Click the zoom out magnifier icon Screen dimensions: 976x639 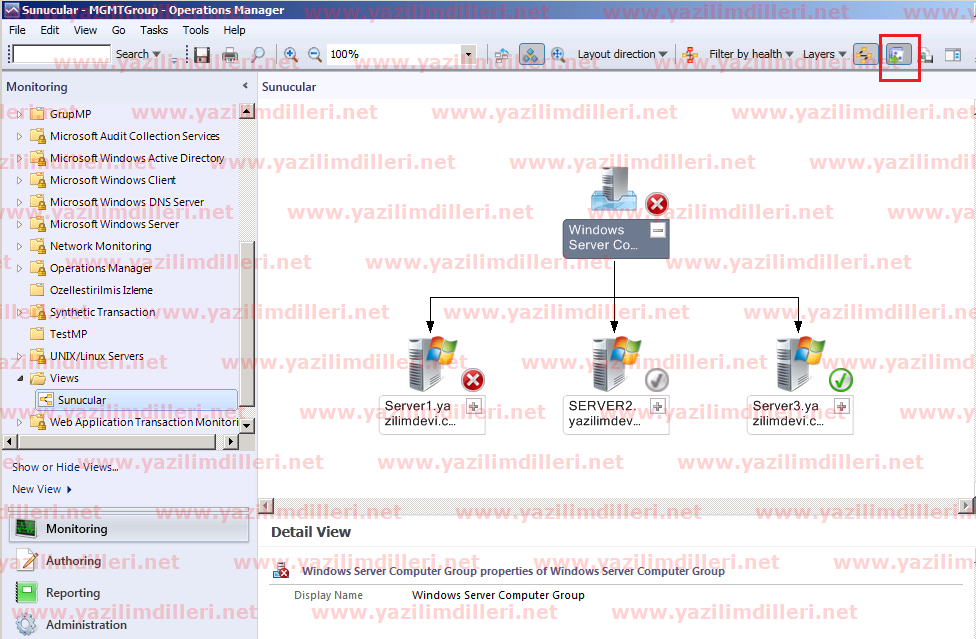(x=314, y=55)
